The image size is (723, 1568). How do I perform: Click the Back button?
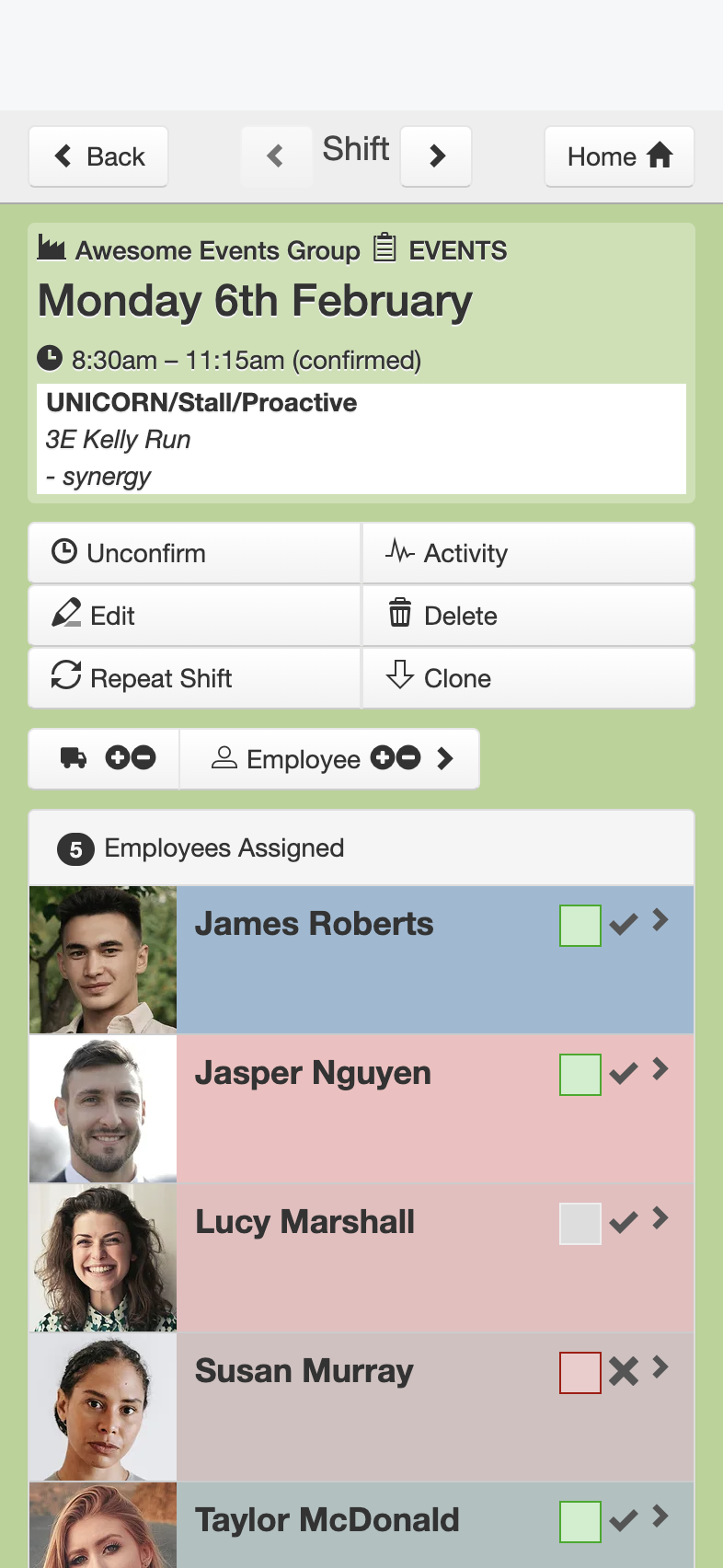click(x=98, y=156)
